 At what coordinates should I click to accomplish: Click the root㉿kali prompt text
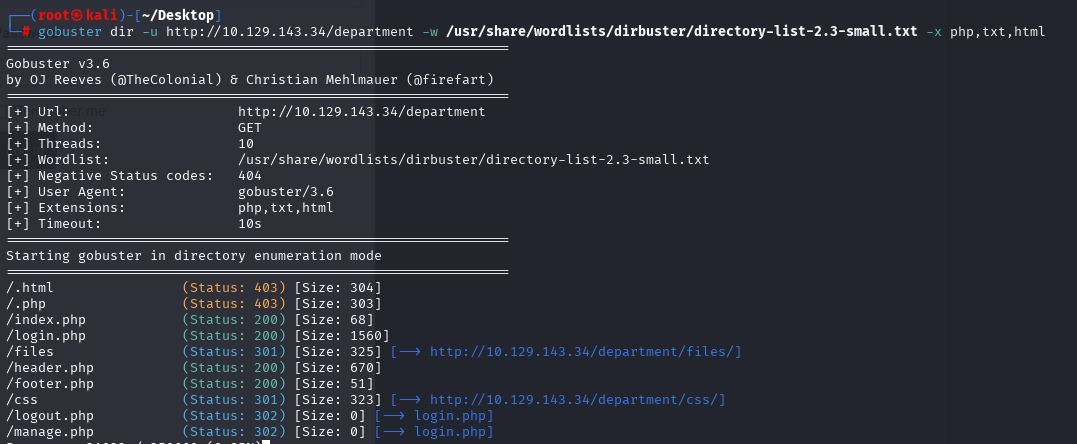click(x=78, y=15)
